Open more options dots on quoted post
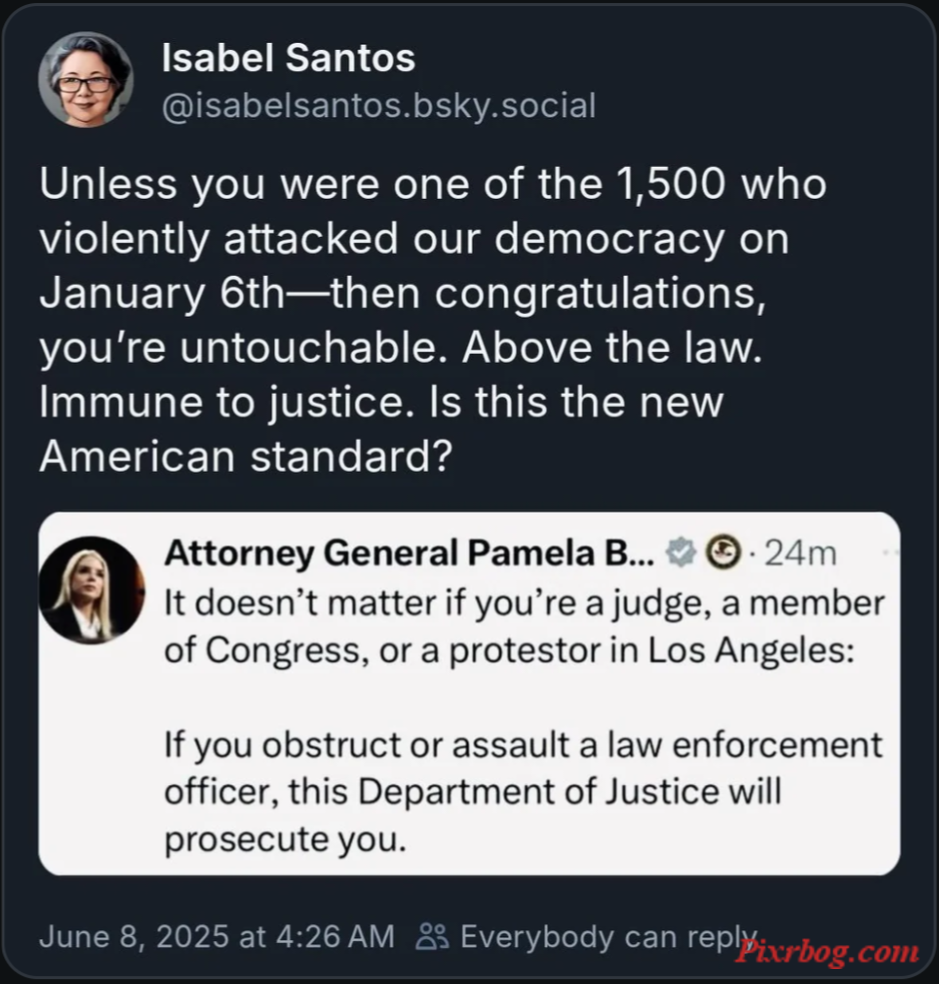939x984 pixels. 890,552
